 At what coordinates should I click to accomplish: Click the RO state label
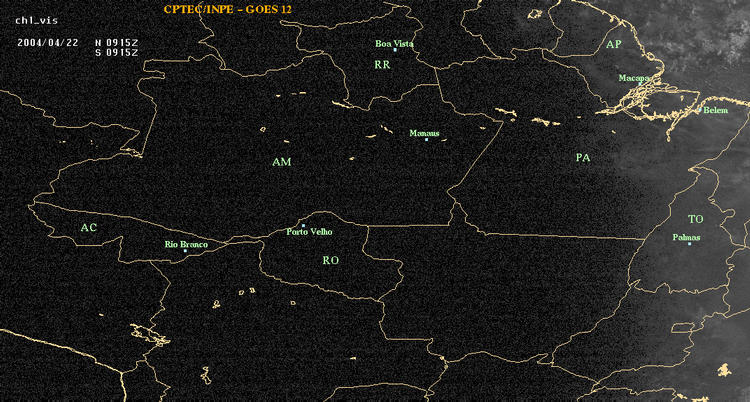coord(331,260)
